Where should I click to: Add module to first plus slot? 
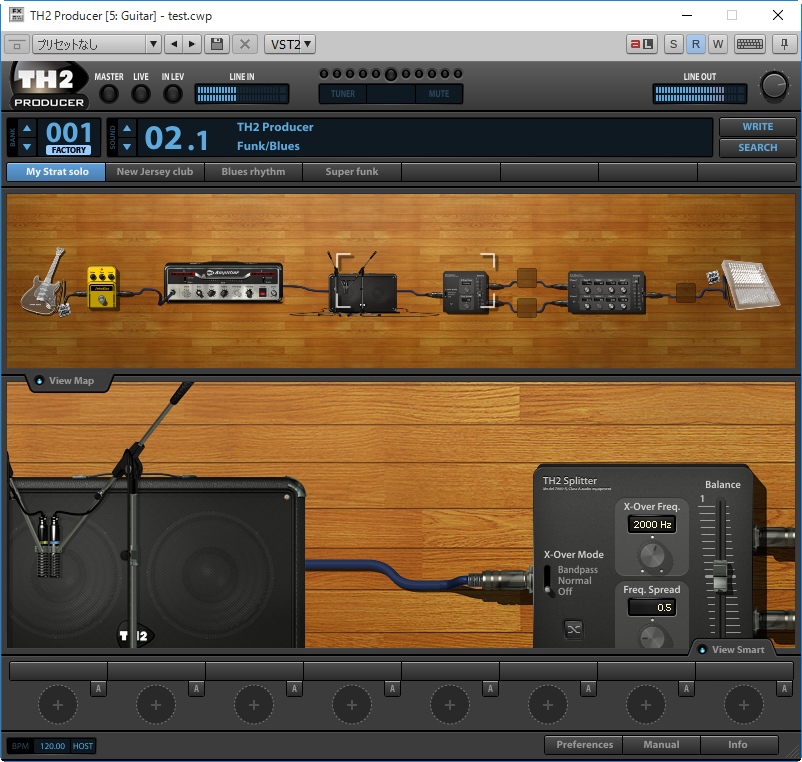(58, 705)
